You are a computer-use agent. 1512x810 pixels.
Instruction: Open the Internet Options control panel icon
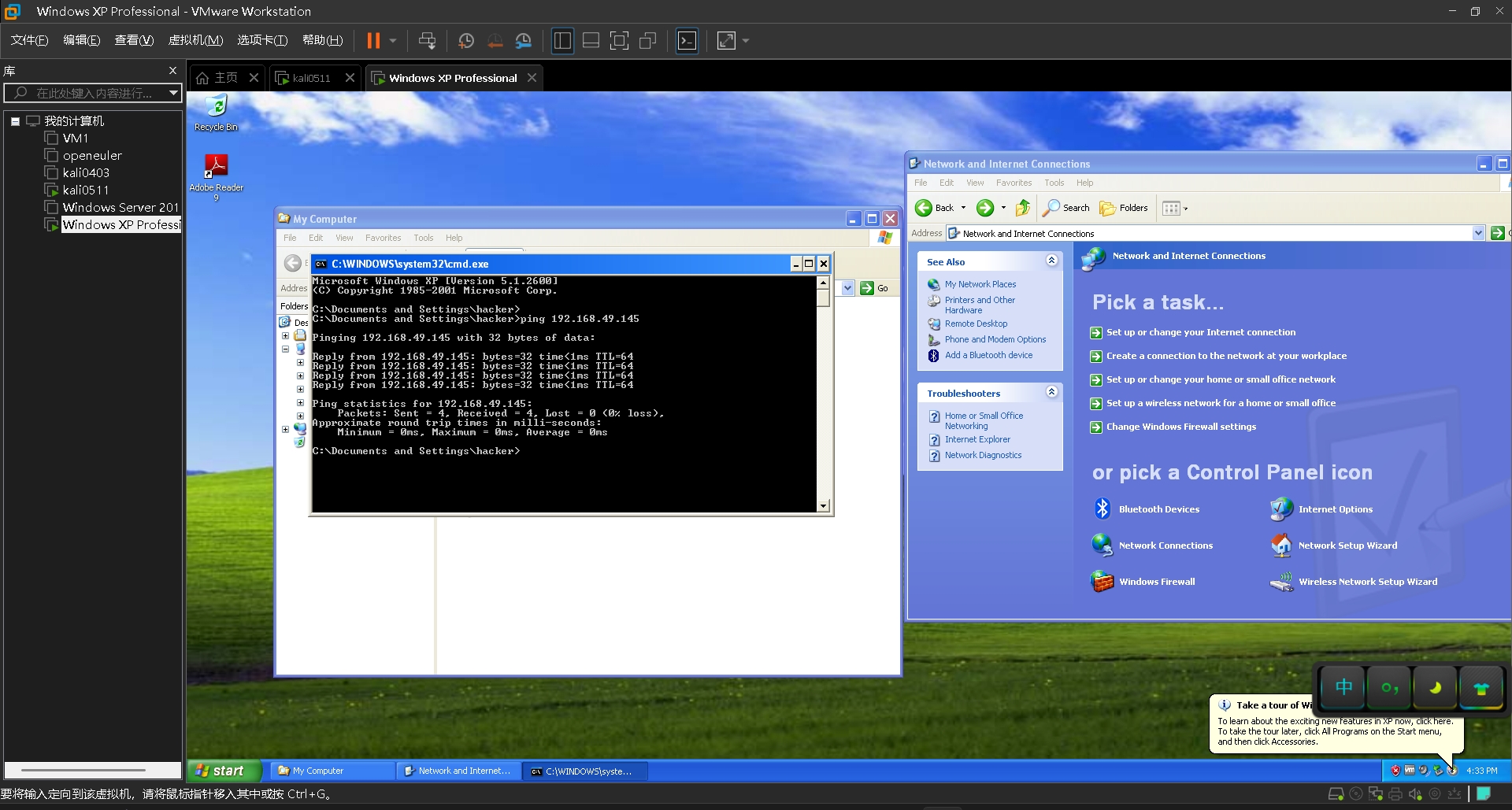pos(1321,509)
